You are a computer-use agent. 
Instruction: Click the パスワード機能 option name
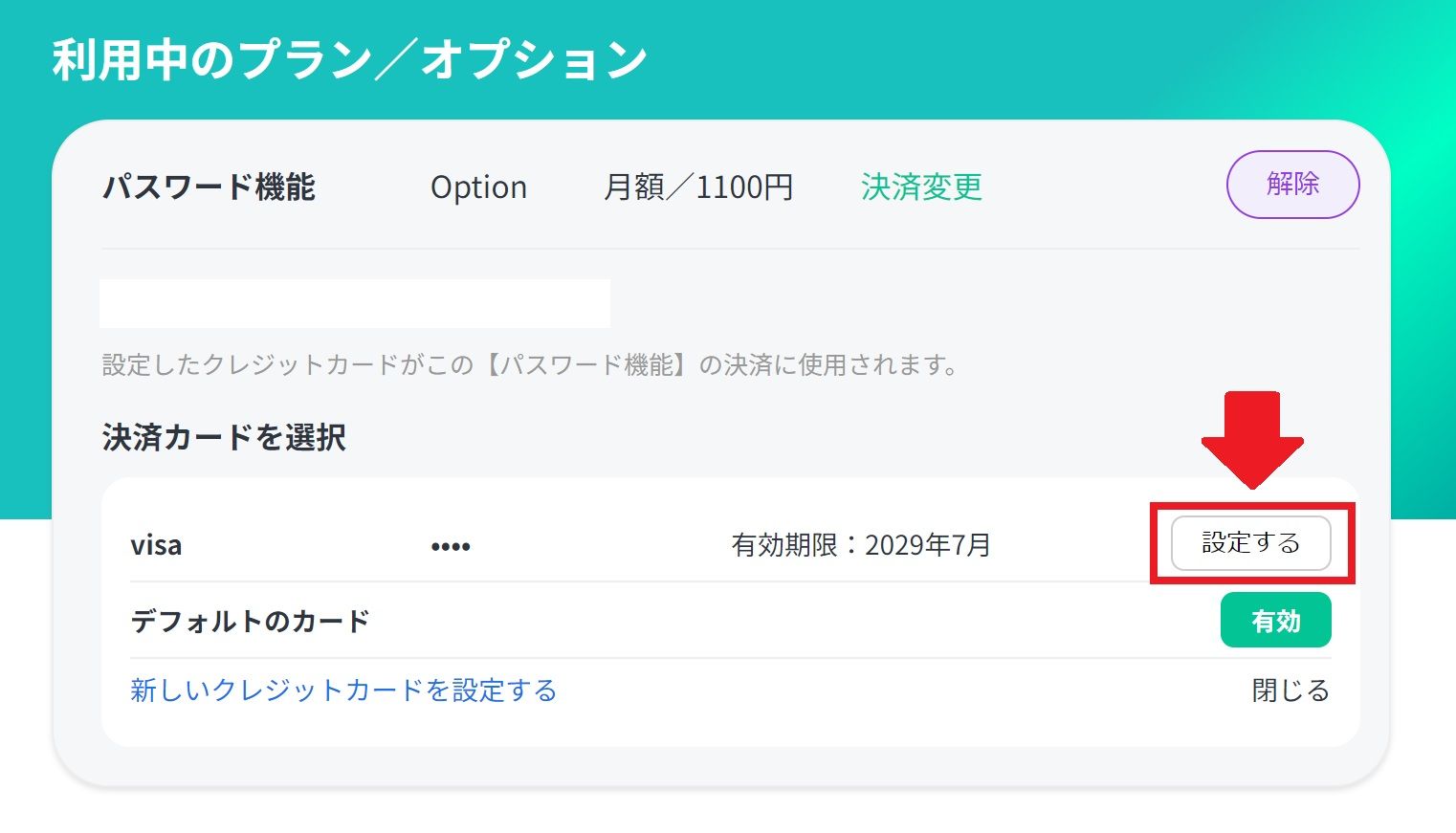pos(209,186)
